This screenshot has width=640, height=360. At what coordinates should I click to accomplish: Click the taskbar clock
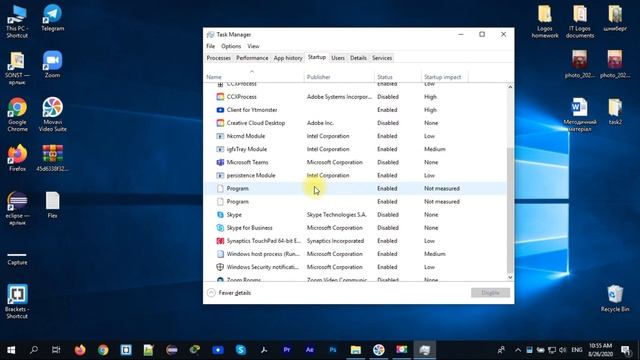point(600,350)
